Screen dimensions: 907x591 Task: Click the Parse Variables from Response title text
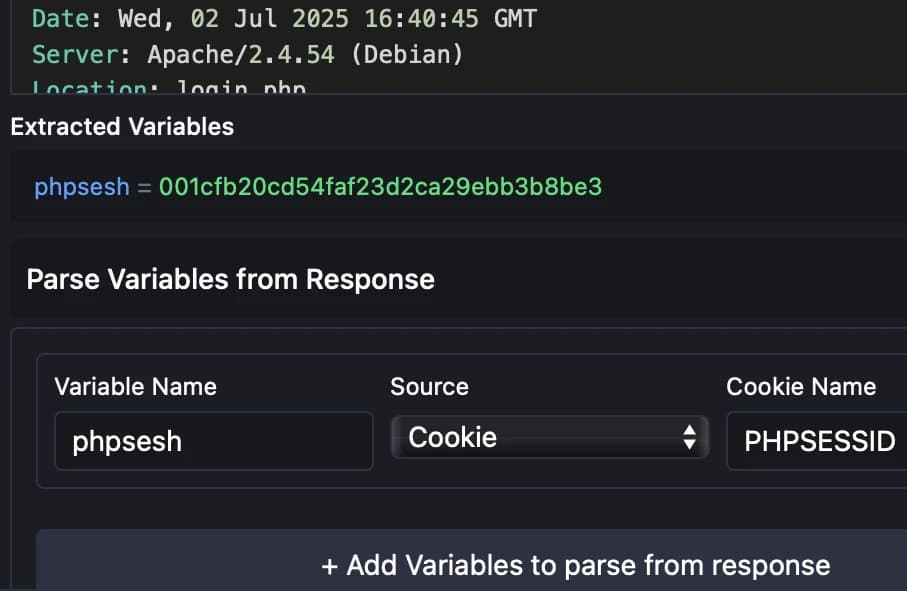(x=231, y=279)
